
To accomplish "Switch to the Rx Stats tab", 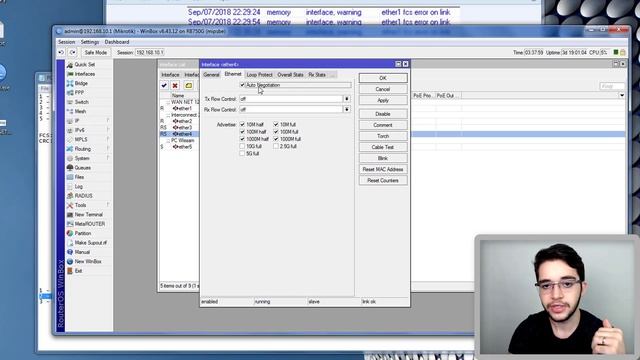I will tap(317, 75).
